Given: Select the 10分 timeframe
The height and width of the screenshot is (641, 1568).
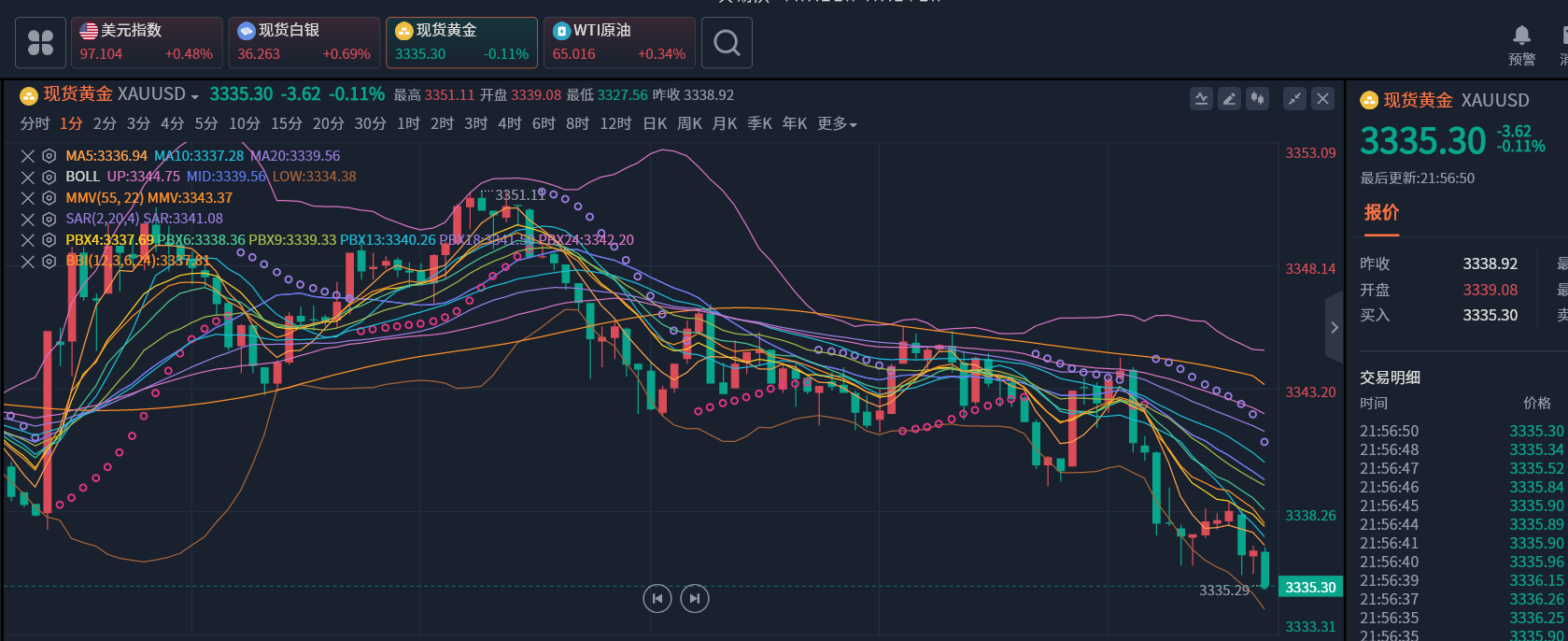Looking at the screenshot, I should [245, 123].
